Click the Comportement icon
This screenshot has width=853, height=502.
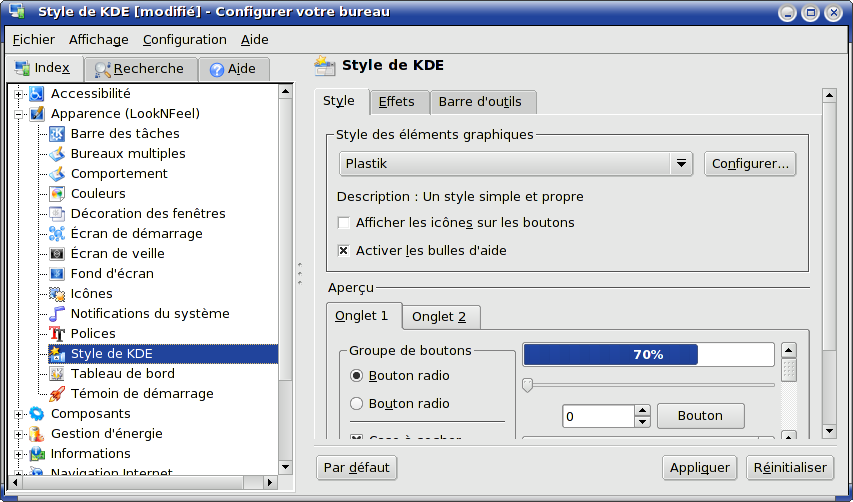[57, 174]
